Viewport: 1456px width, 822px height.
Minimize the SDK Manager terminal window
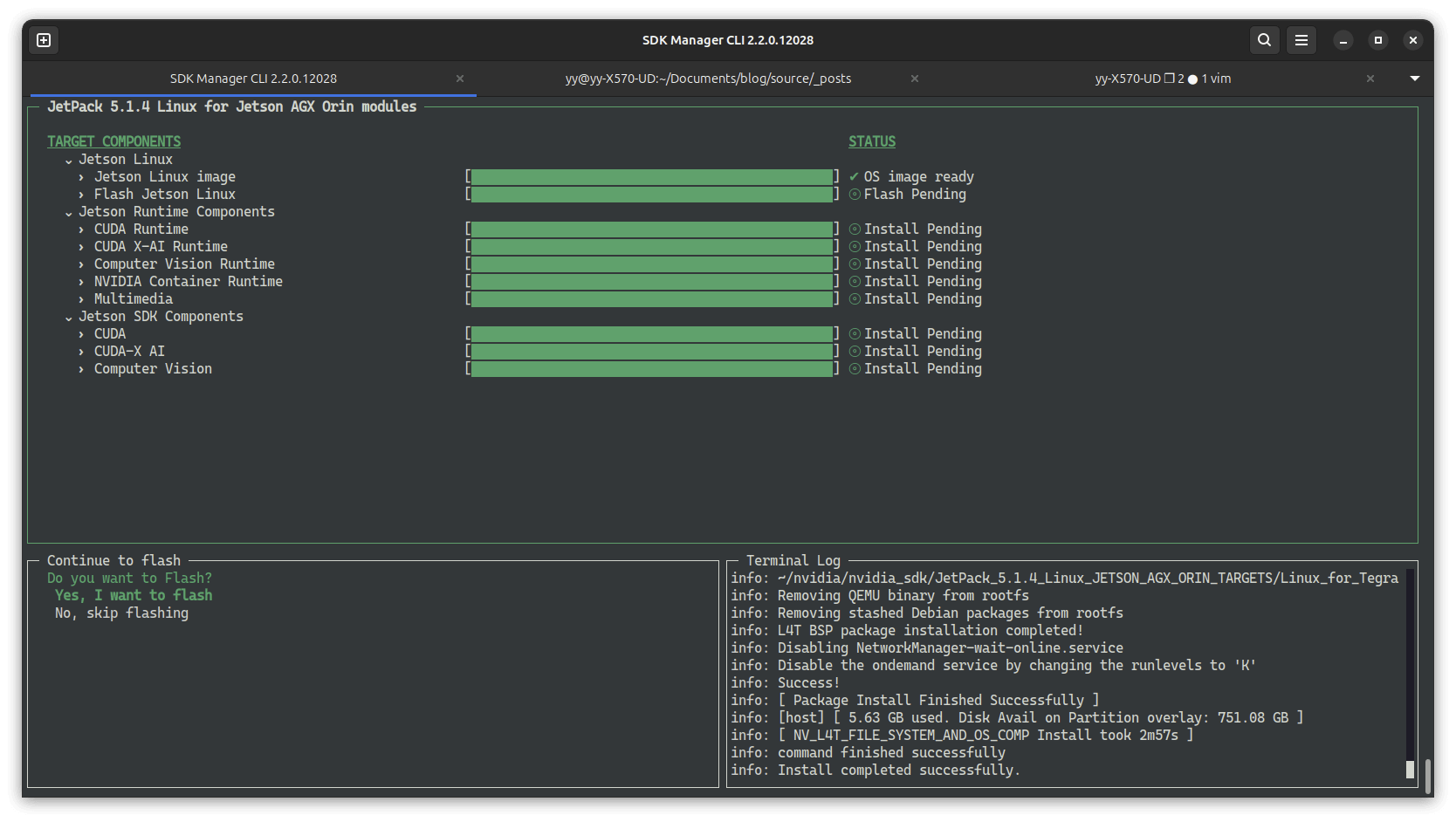tap(1343, 40)
